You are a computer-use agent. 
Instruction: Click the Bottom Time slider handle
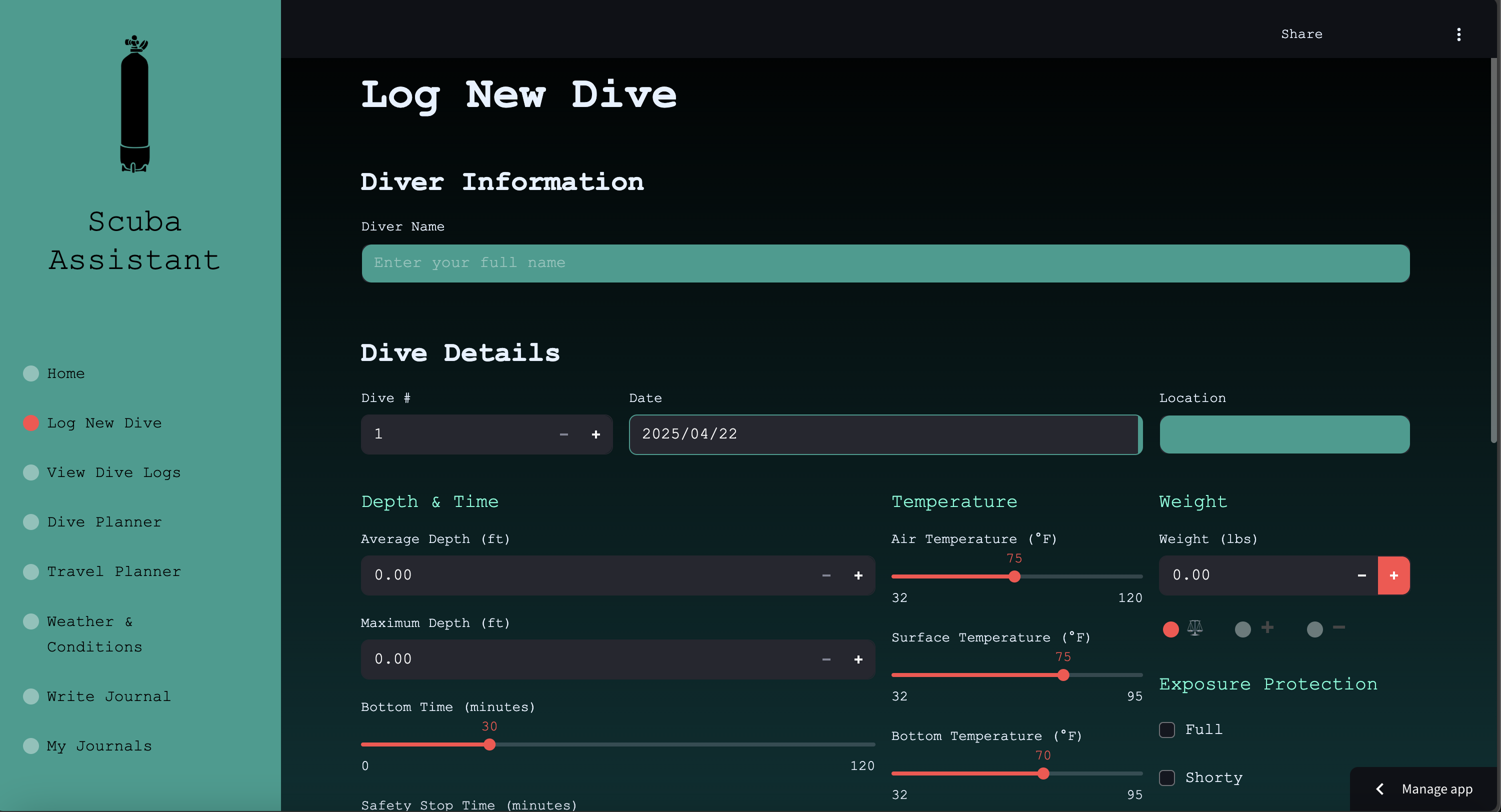click(489, 744)
